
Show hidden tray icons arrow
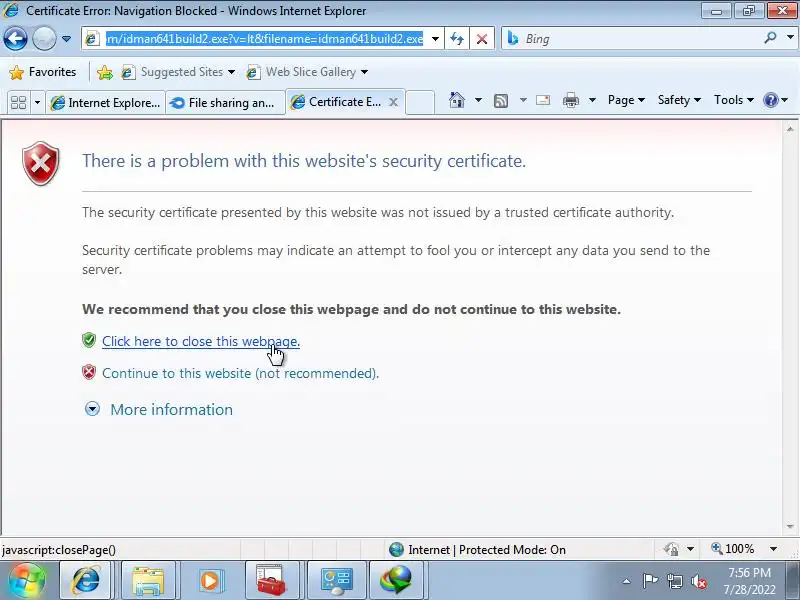coord(627,581)
